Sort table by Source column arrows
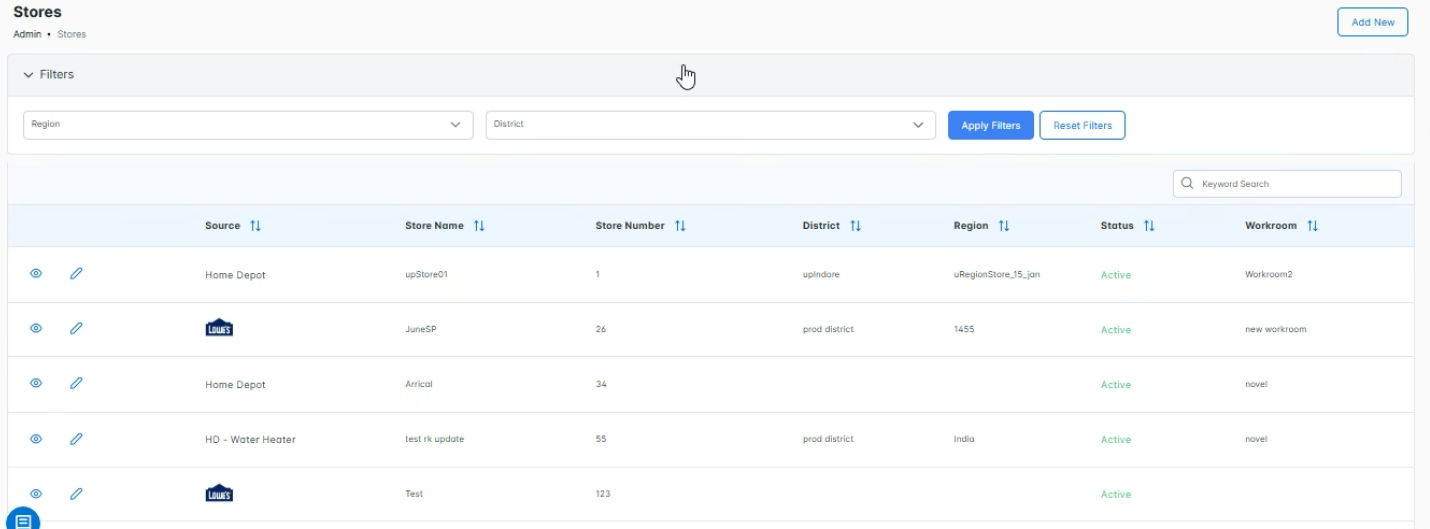This screenshot has height=529, width=1430. tap(255, 226)
